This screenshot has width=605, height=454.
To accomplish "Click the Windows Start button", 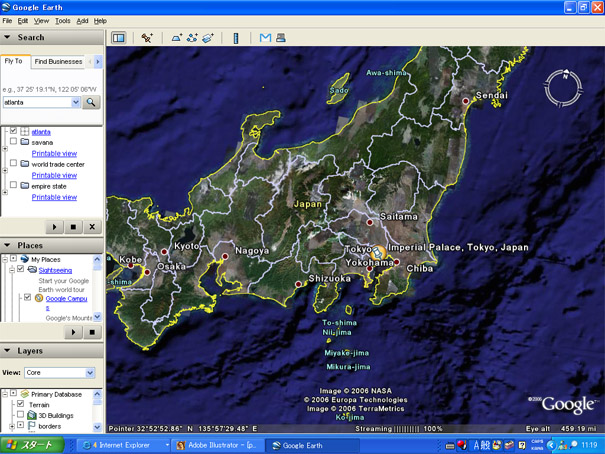I will click(x=32, y=445).
